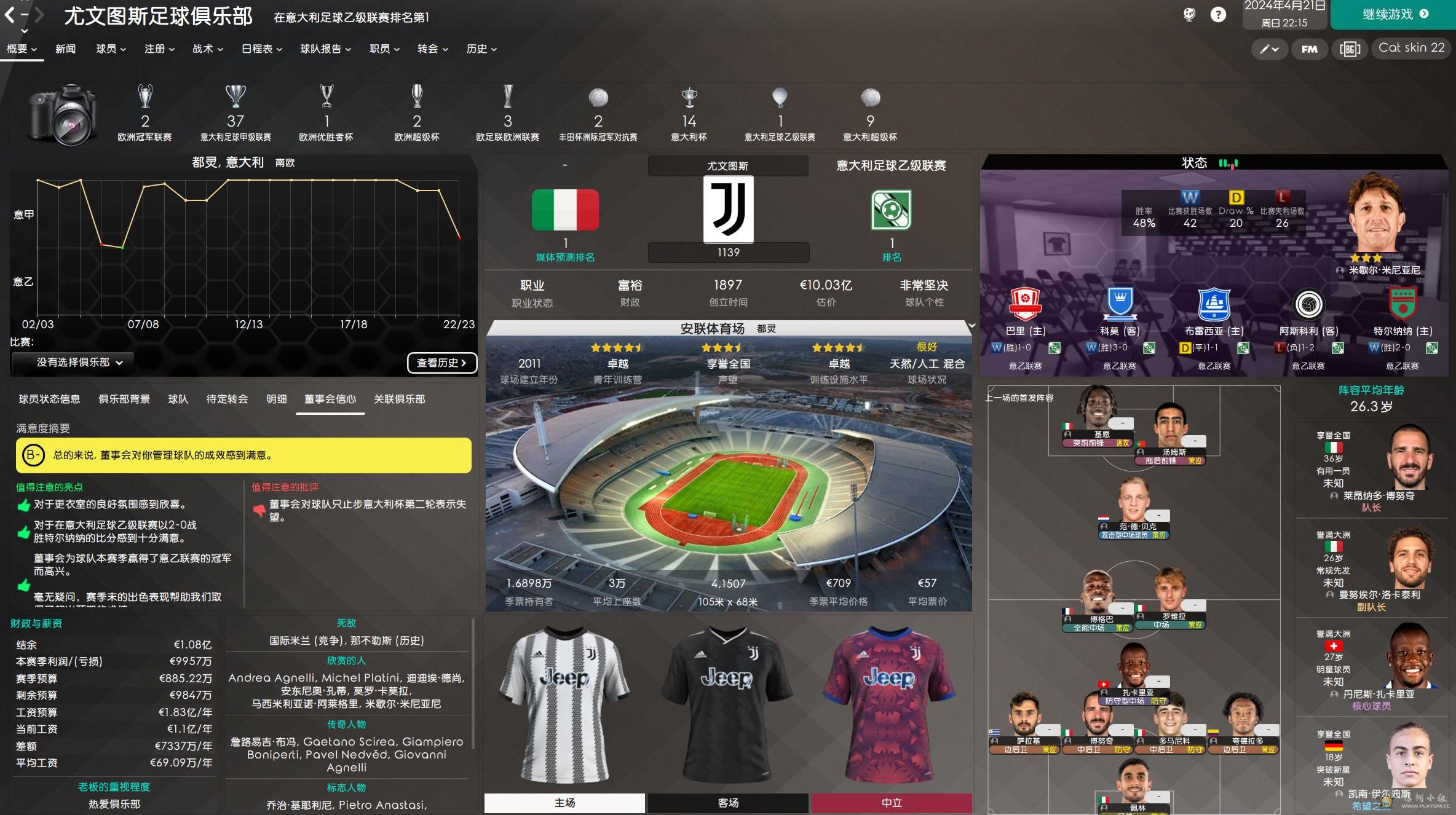Select the 主场 kit button
The width and height of the screenshot is (1456, 815).
tap(564, 803)
